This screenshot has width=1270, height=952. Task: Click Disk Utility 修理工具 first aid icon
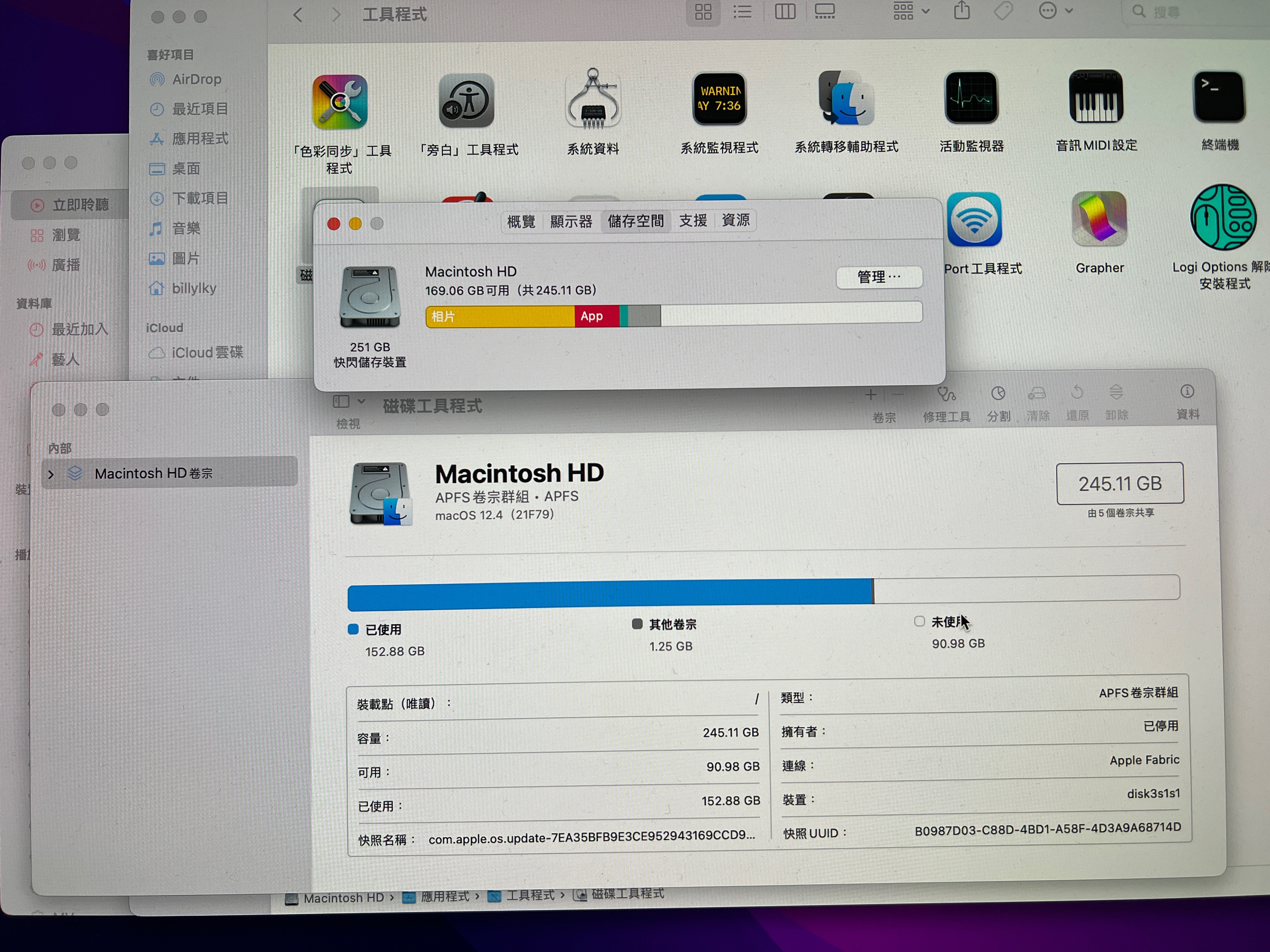coord(946,394)
